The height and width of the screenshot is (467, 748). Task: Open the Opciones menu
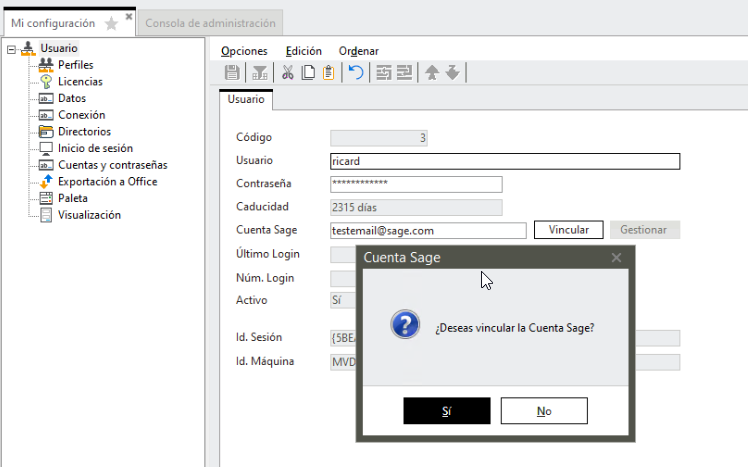click(x=244, y=51)
